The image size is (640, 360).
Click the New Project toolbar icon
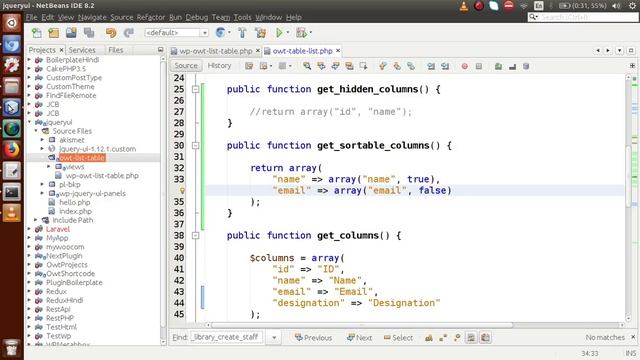pyautogui.click(x=53, y=33)
